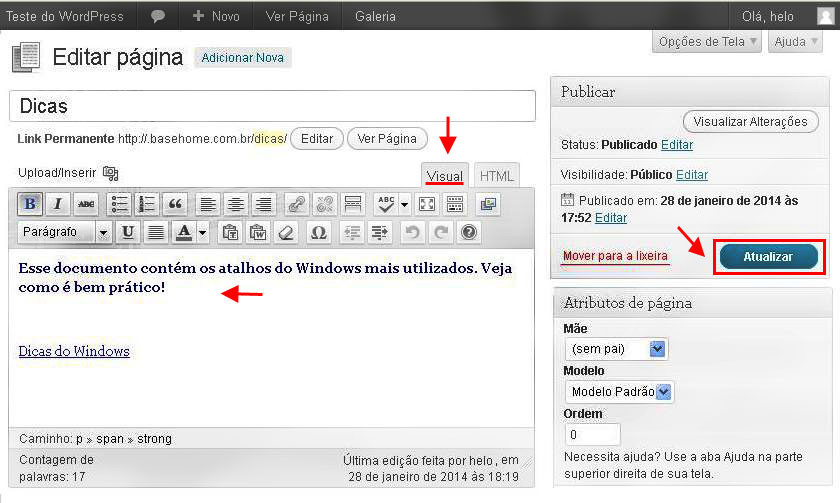
Task: Open the Galeria menu in admin bar
Action: [x=375, y=16]
